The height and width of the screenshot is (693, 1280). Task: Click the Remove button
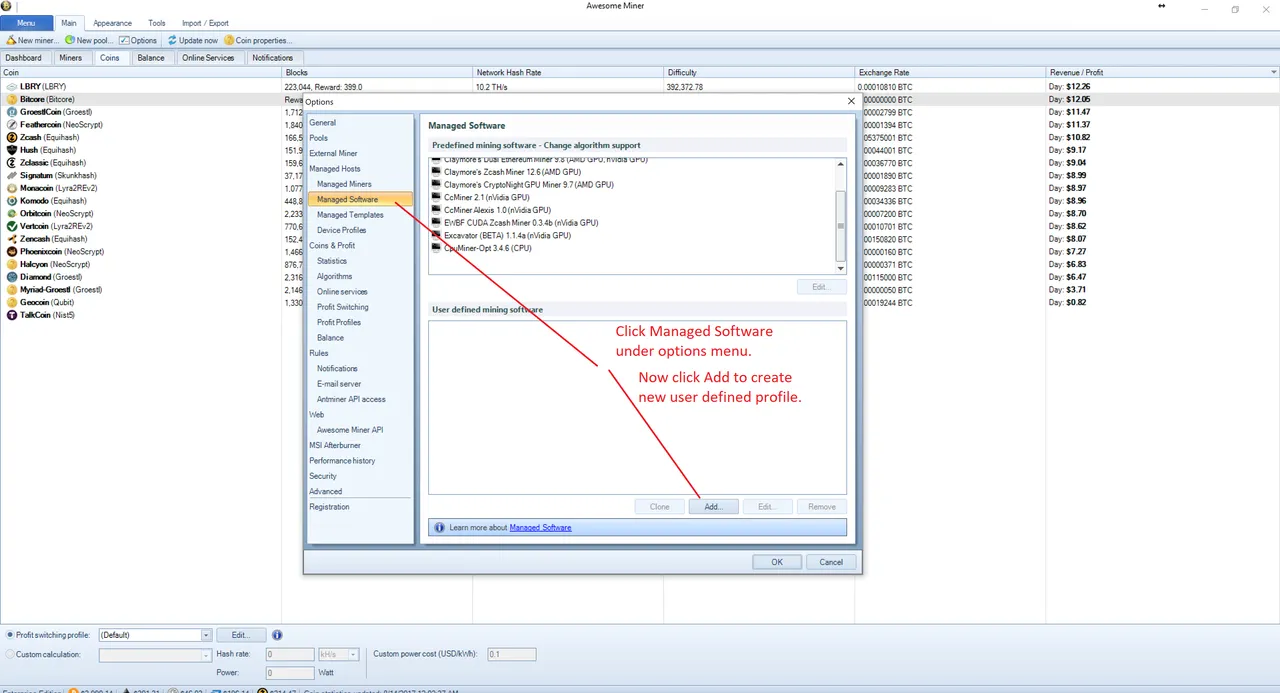pyautogui.click(x=822, y=506)
